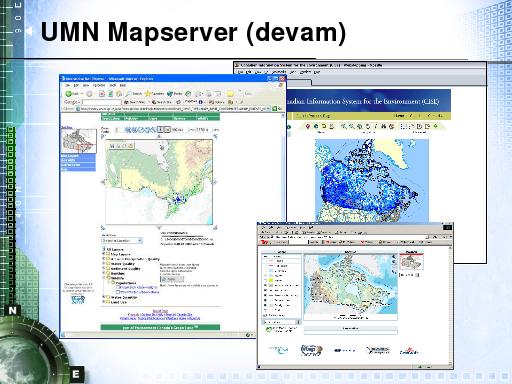Screen dimensions: 512x384
Task: Open the Favorites menu in IE menu bar
Action: point(99,86)
